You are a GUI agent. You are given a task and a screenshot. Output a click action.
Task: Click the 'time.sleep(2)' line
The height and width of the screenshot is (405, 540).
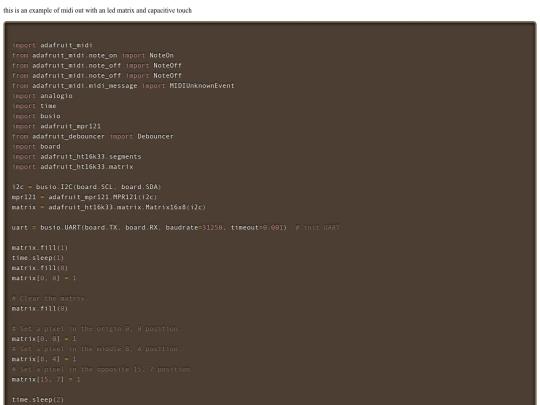click(x=38, y=400)
